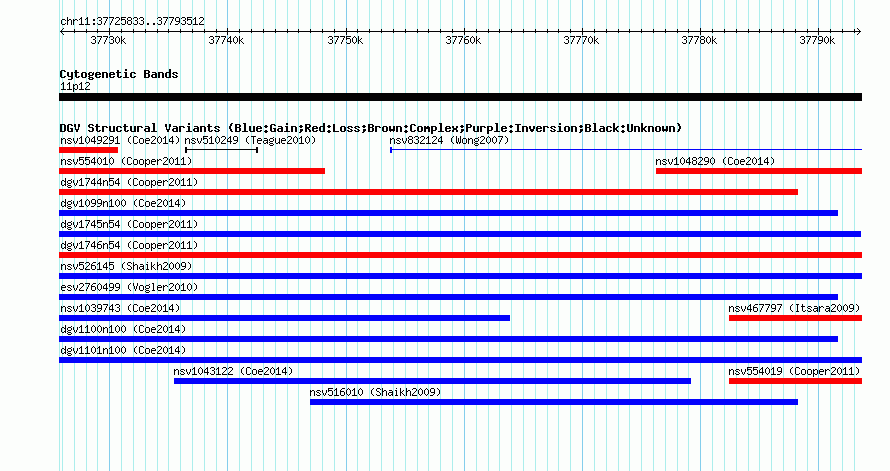Viewport: 890px width, 471px height.
Task: Click the 11p12 band label
Action: [x=75, y=86]
